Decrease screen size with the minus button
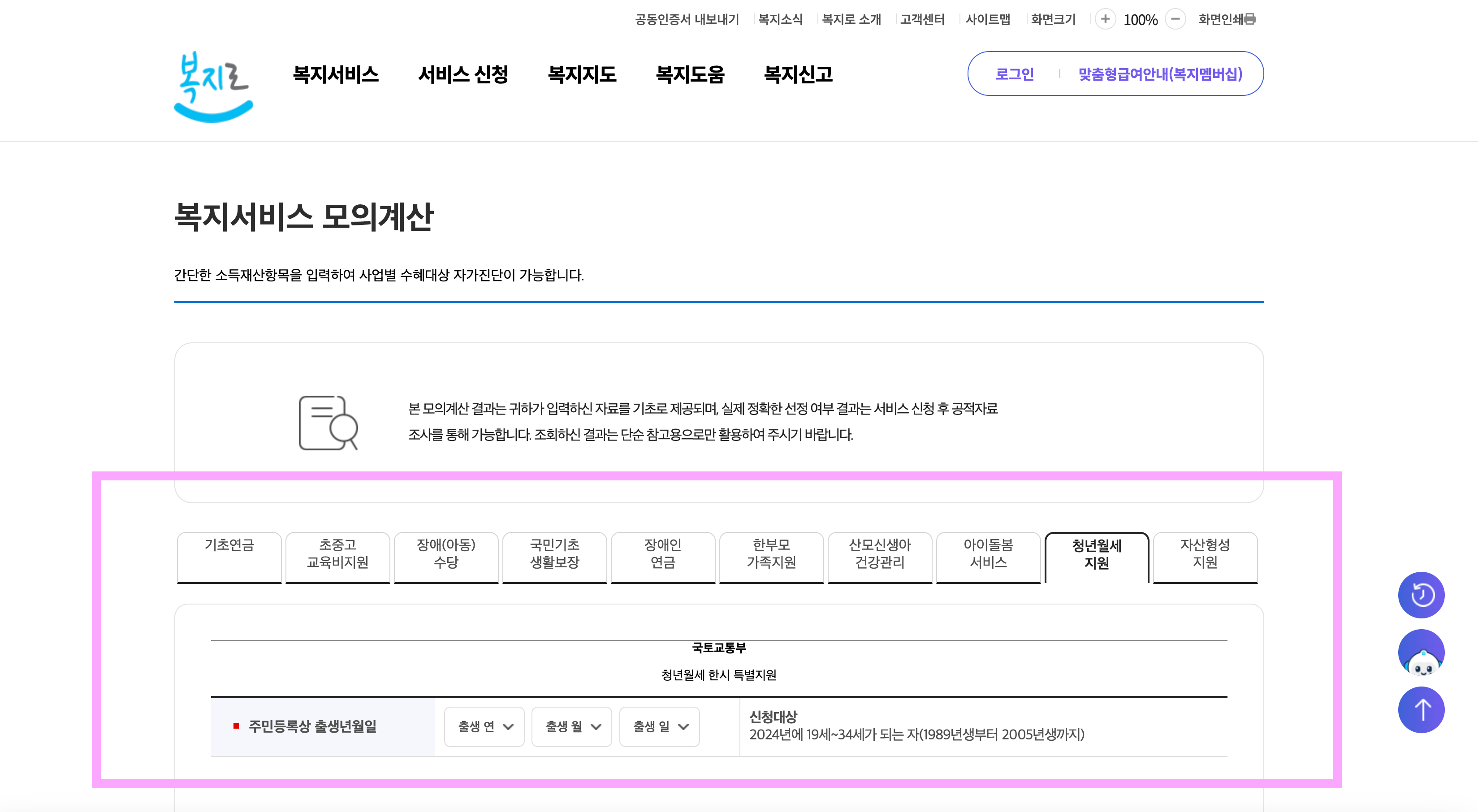The image size is (1478, 812). pos(1175,19)
